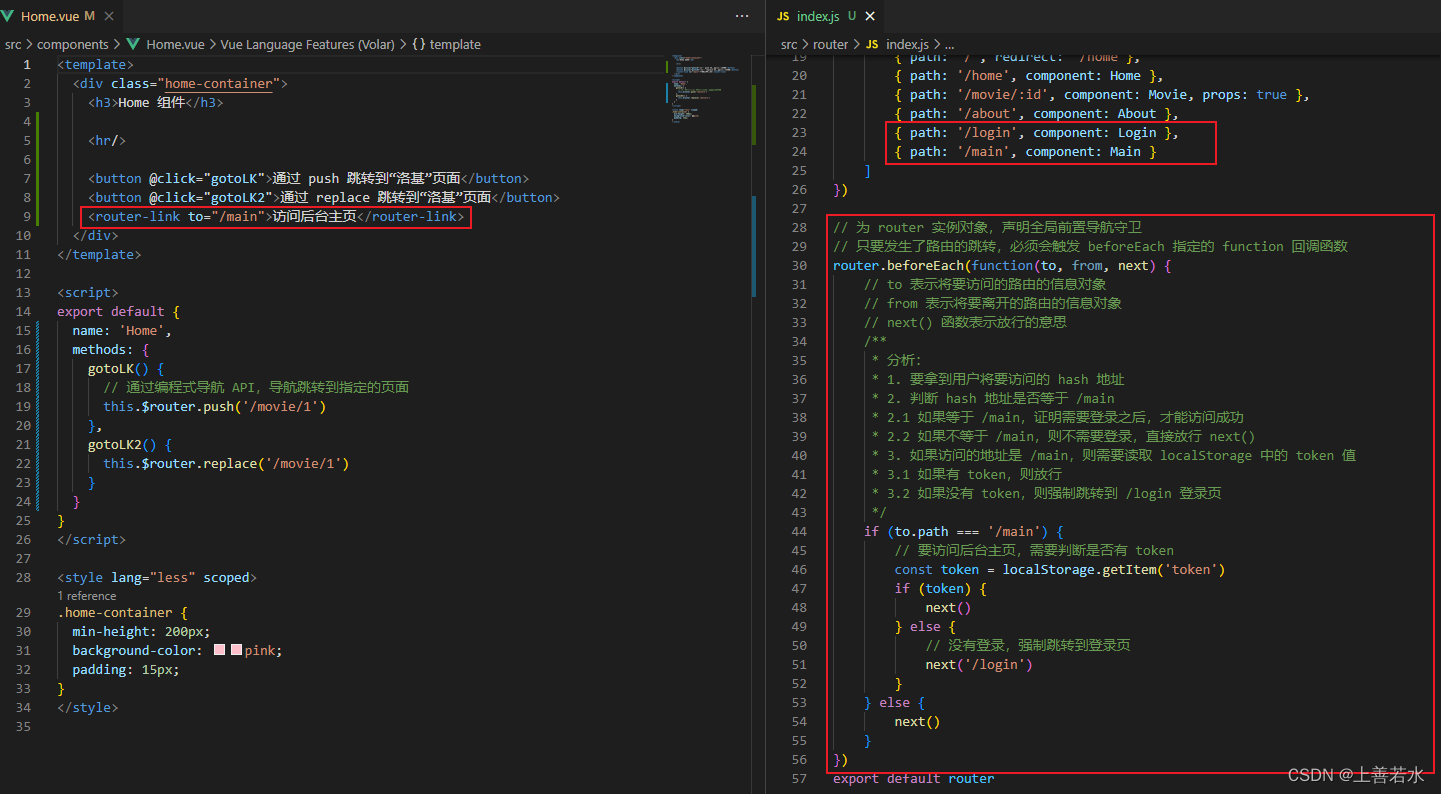Click the '/login' route with component Login
Viewport: 1441px width, 794px height.
tap(1037, 132)
